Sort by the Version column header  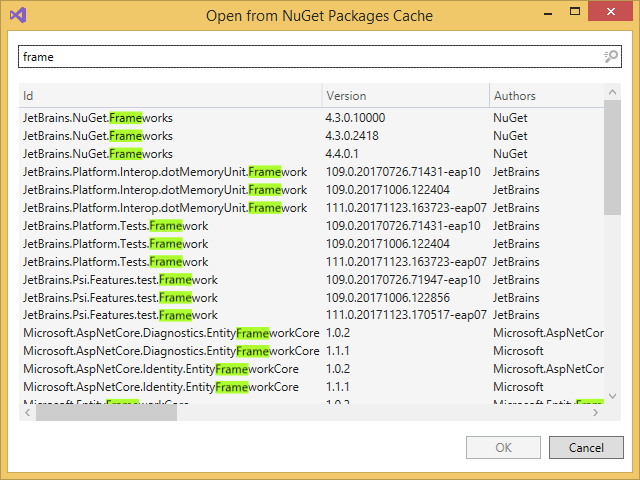point(405,96)
